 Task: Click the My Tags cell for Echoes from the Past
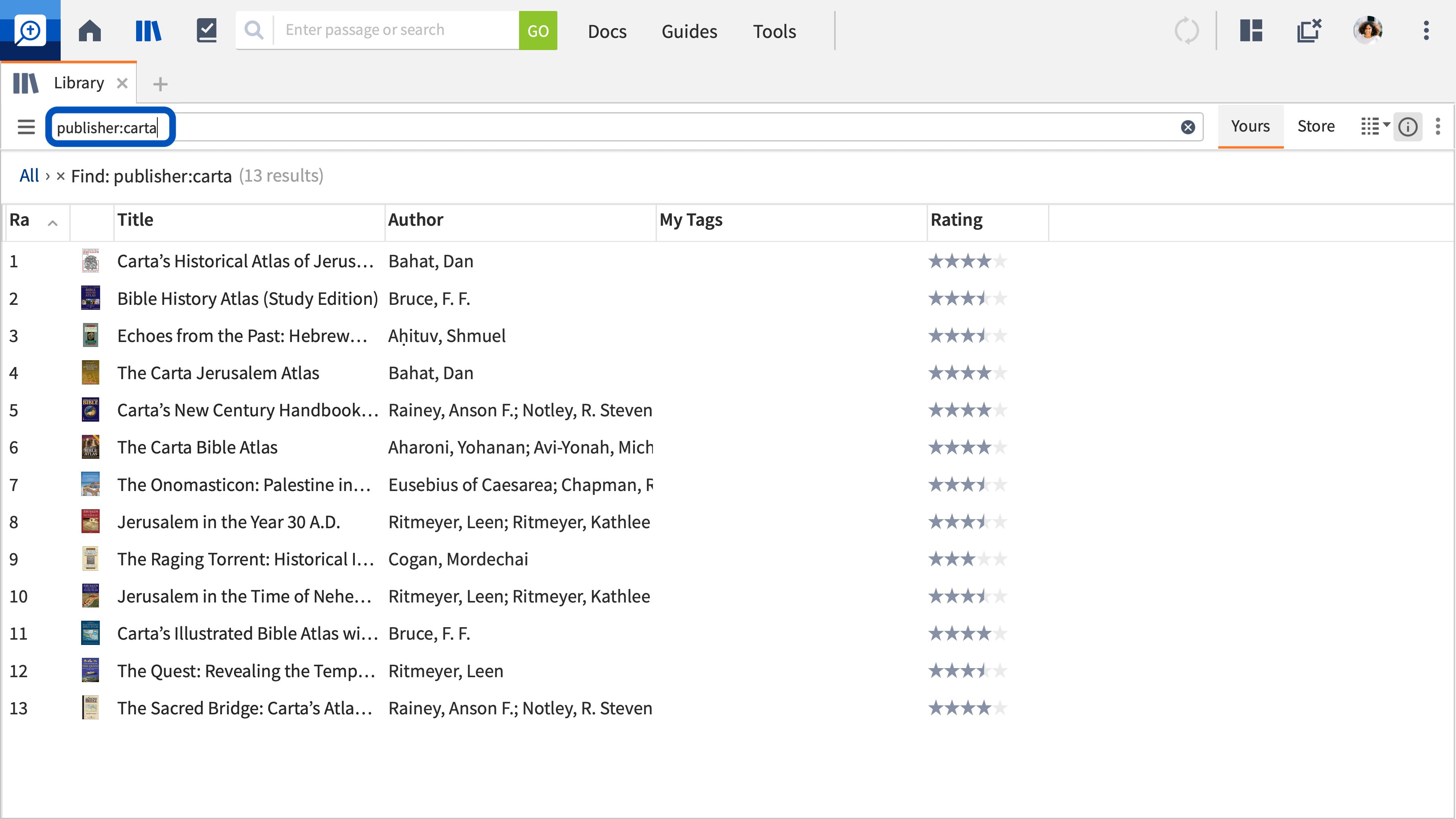click(791, 336)
